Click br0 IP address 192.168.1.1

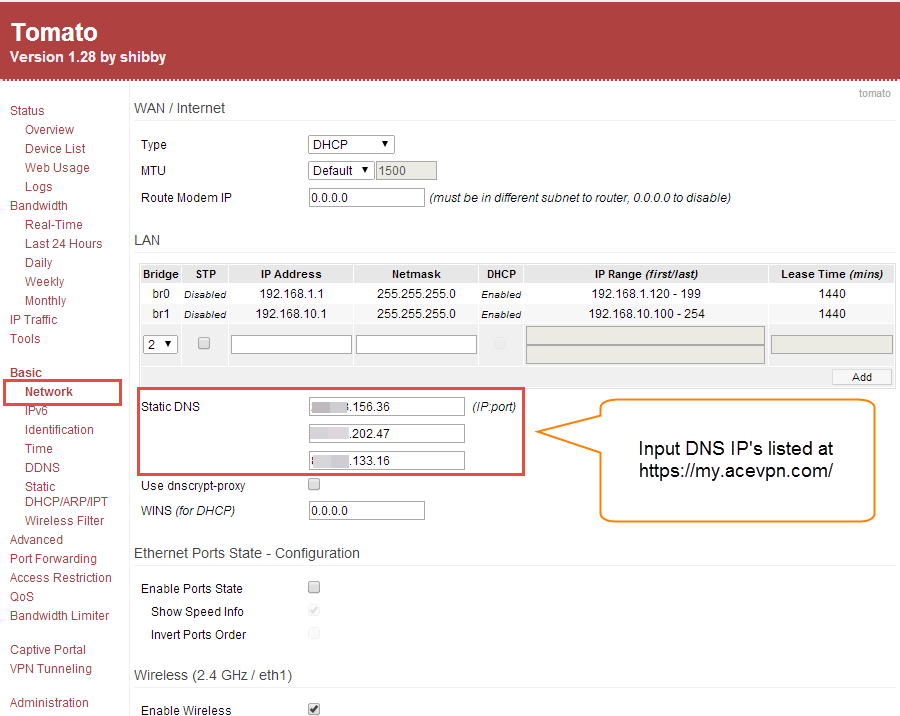[x=292, y=294]
